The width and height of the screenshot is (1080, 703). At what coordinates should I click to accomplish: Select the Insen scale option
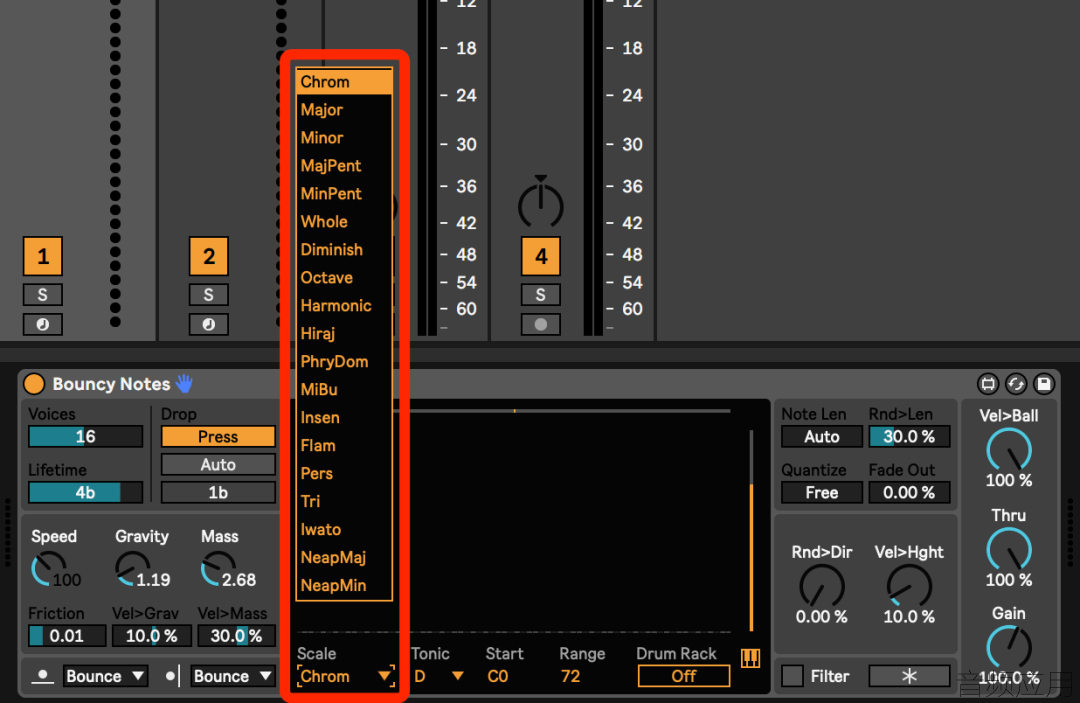(344, 418)
